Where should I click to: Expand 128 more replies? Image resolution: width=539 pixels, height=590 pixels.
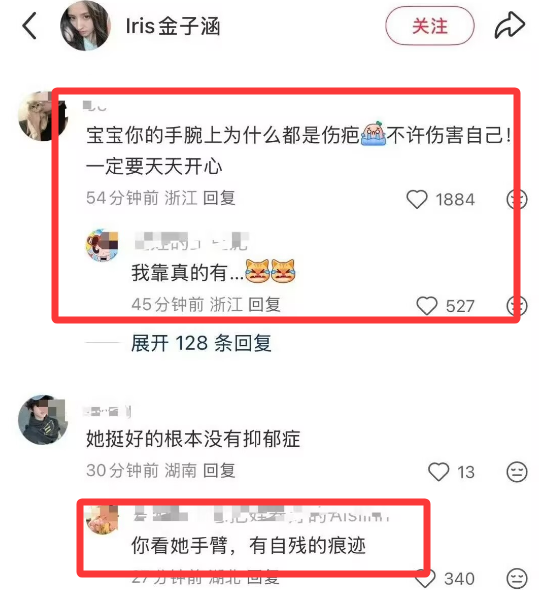pyautogui.click(x=201, y=343)
